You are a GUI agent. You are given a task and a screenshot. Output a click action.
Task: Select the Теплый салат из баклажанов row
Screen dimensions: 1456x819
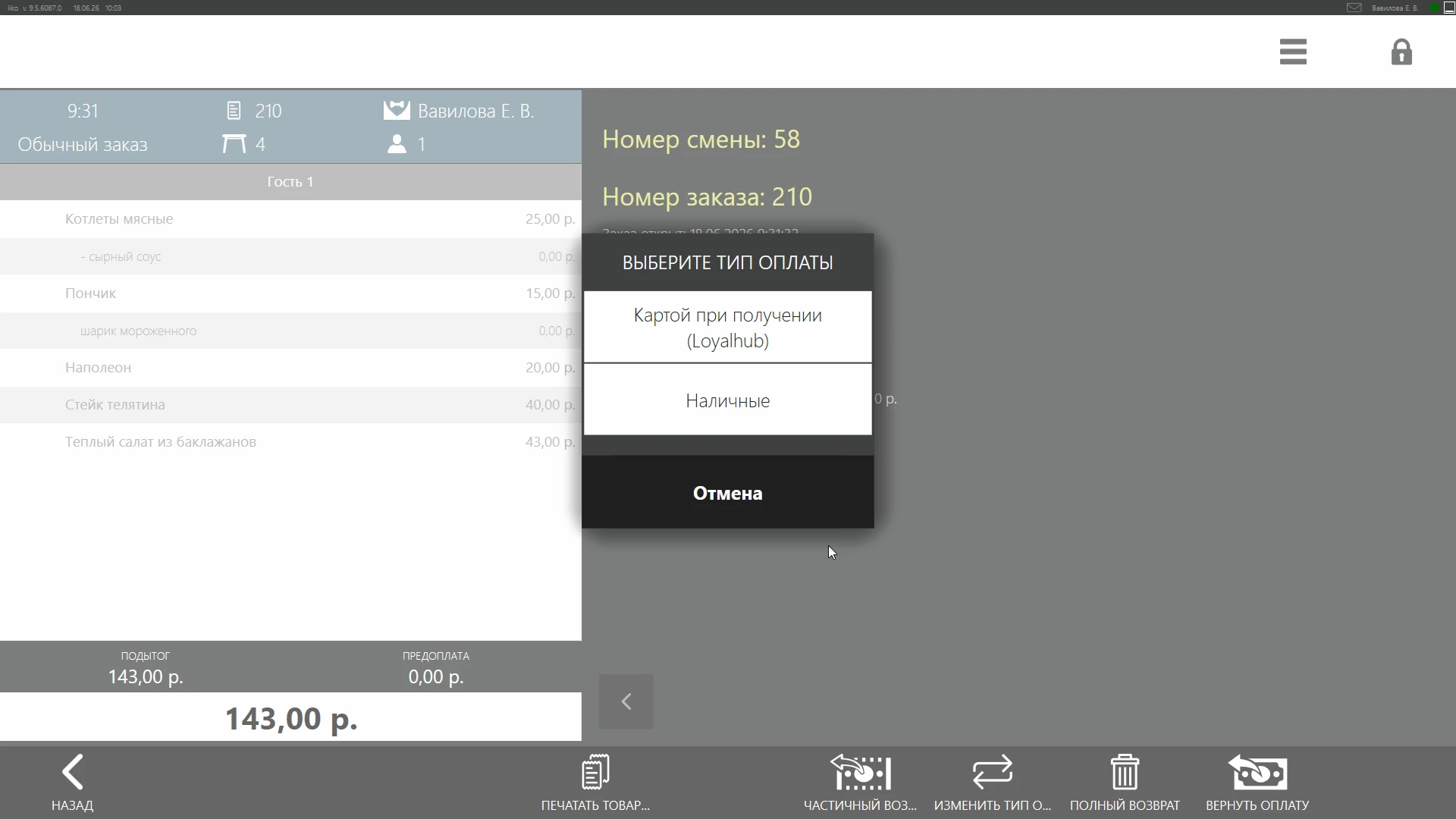[290, 442]
